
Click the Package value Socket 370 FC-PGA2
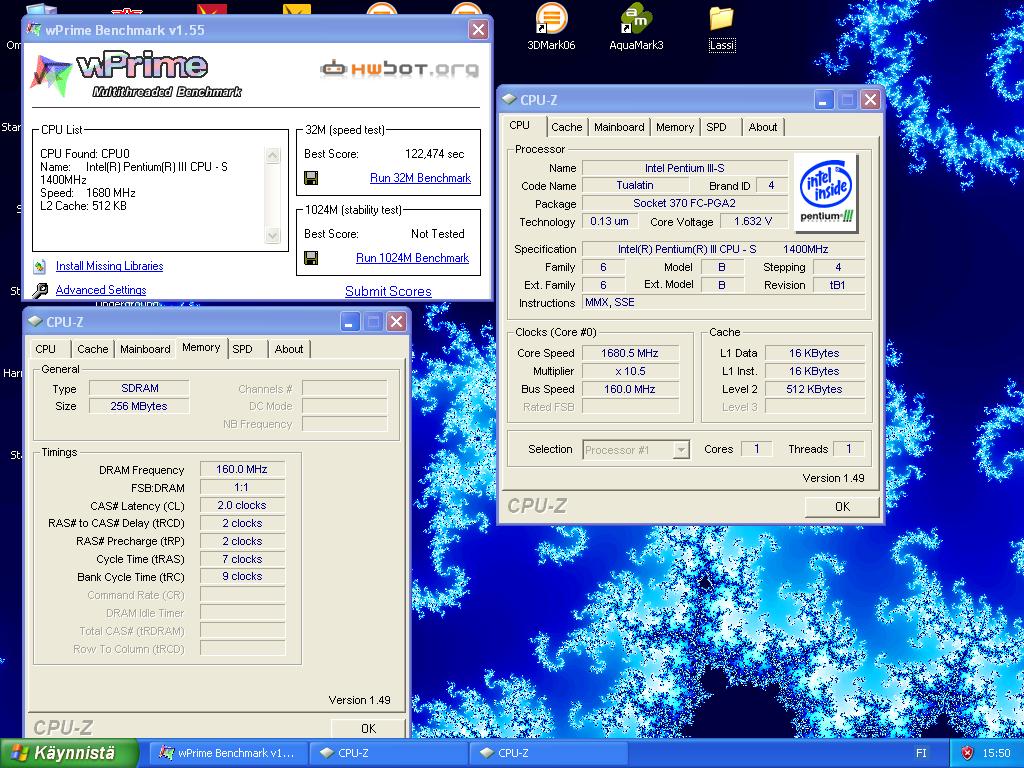(684, 203)
